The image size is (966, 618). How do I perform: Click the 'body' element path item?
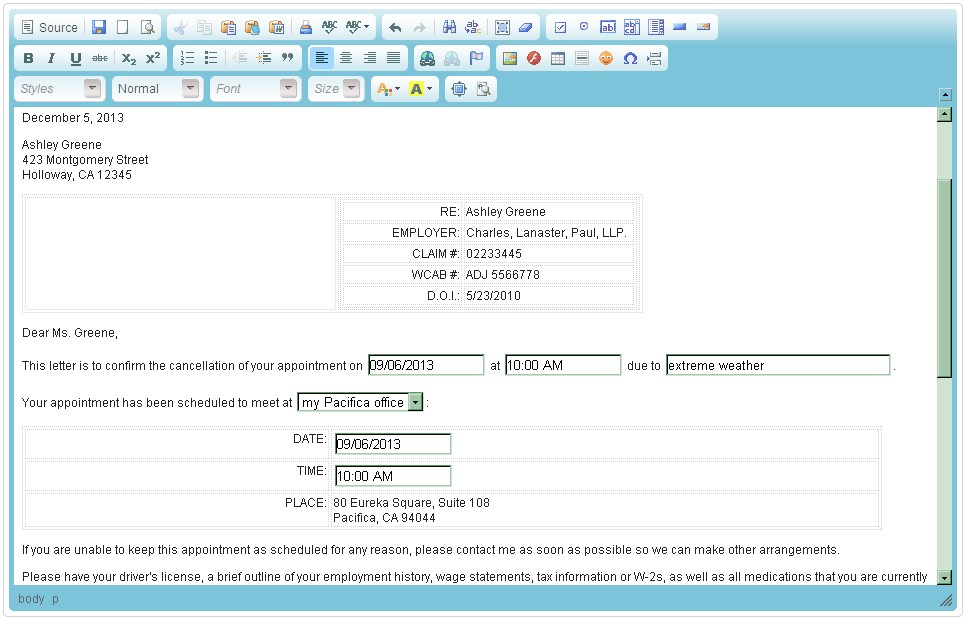point(31,599)
